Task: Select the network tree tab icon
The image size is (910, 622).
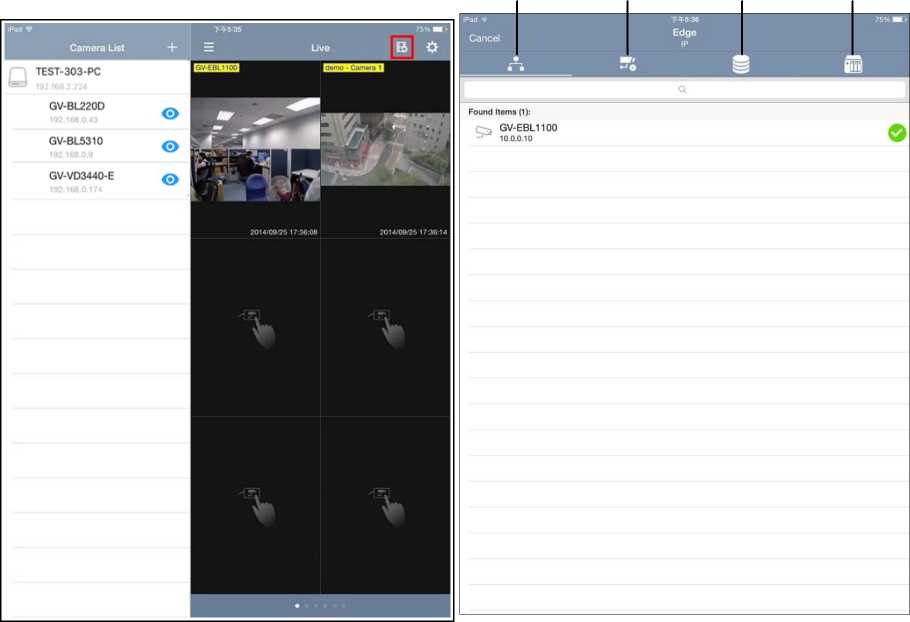Action: [x=516, y=64]
